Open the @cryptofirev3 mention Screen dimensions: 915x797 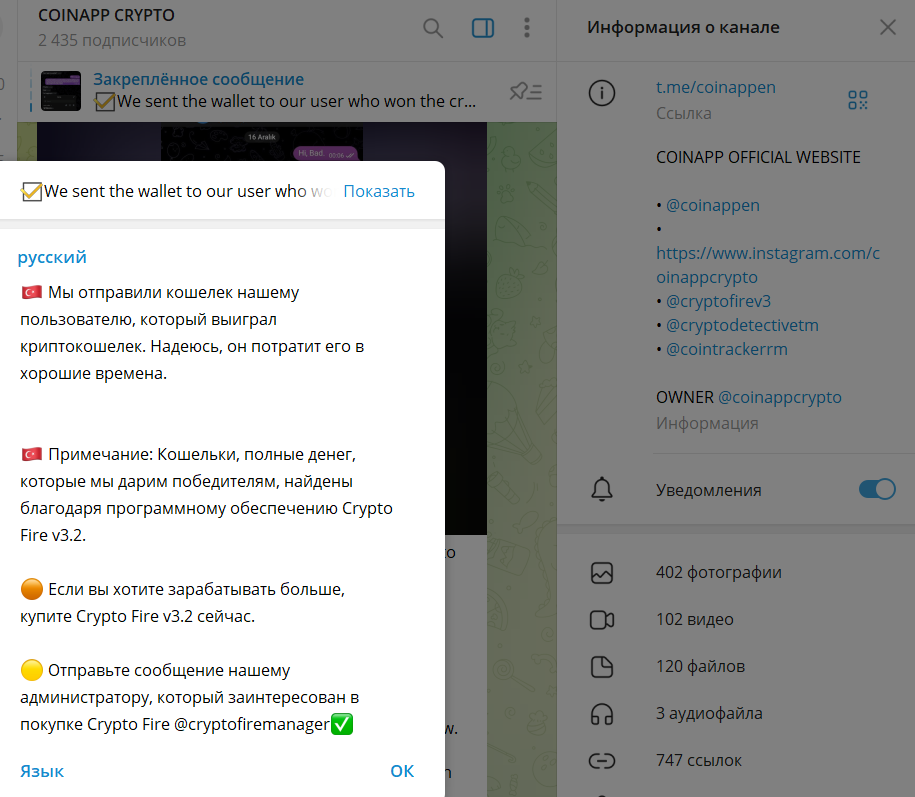[x=718, y=301]
